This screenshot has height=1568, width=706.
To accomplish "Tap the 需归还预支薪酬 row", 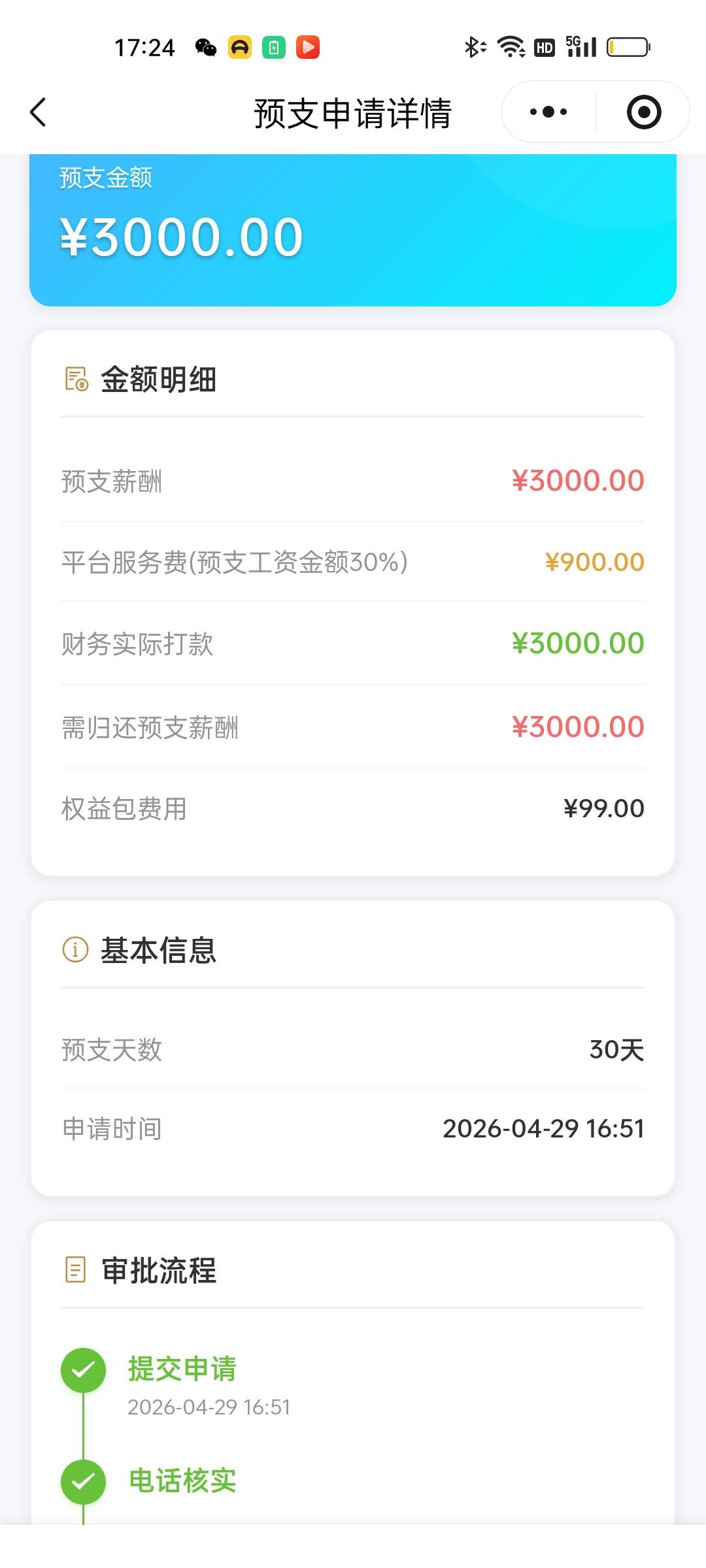I will click(x=353, y=727).
